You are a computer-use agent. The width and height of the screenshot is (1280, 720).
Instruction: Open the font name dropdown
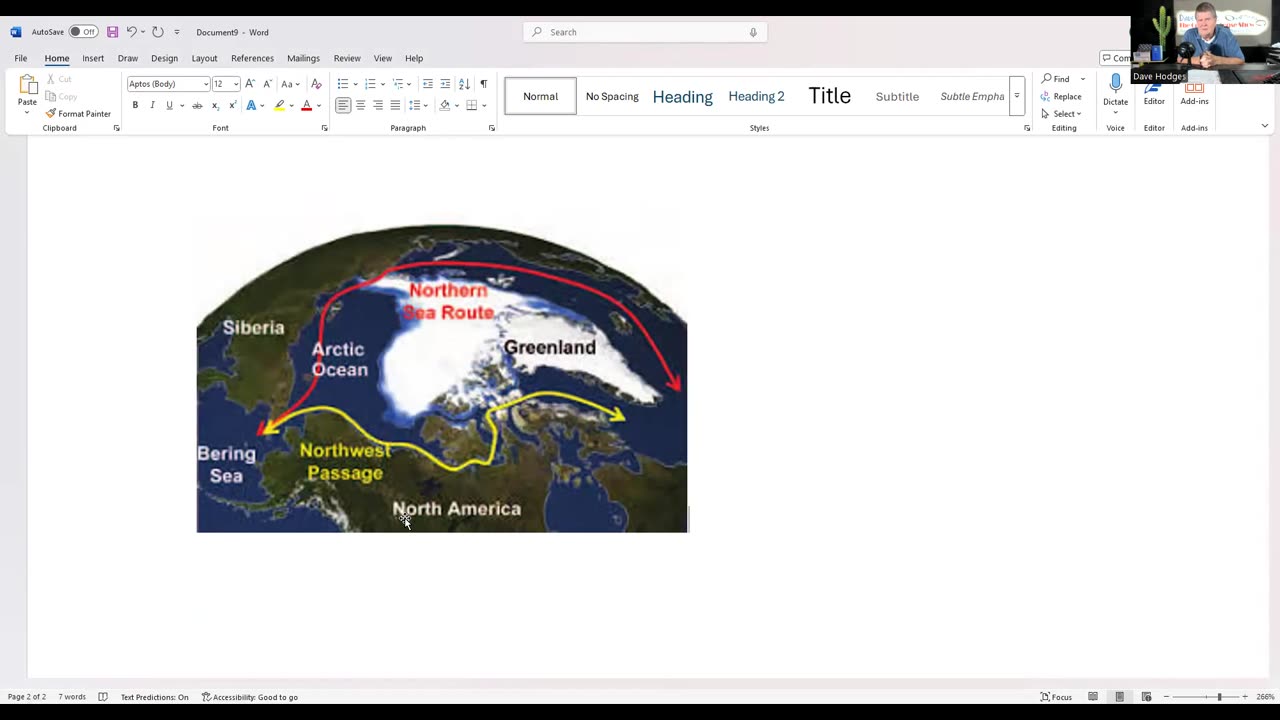[206, 84]
